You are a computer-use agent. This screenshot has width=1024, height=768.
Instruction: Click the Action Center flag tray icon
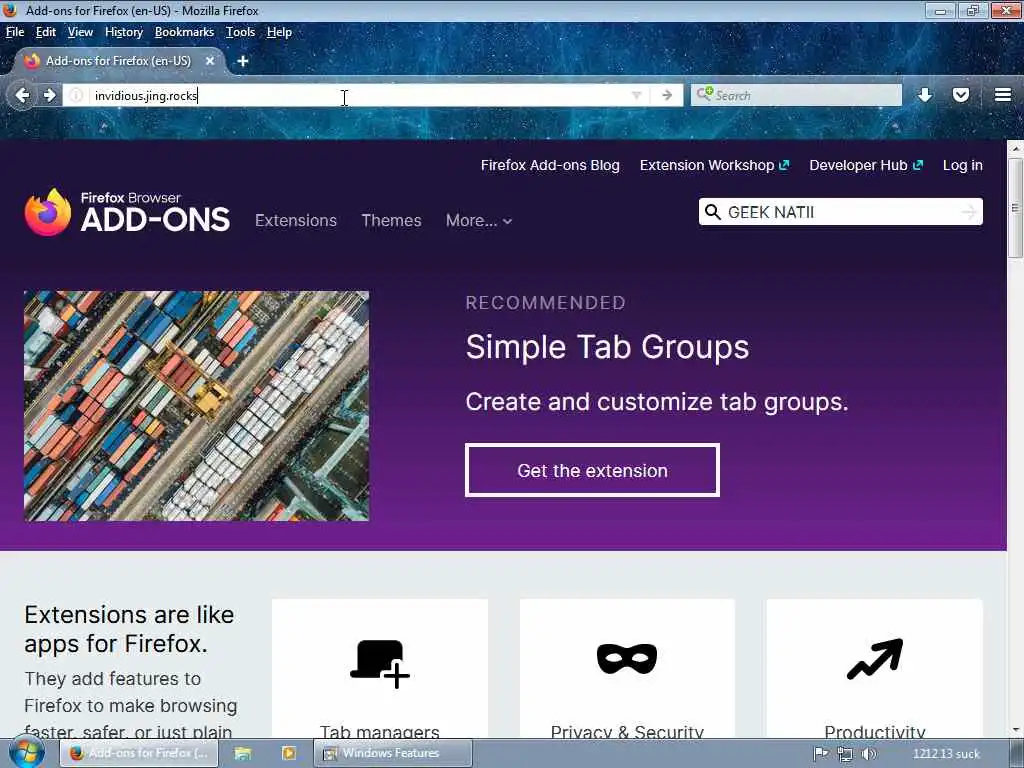821,754
